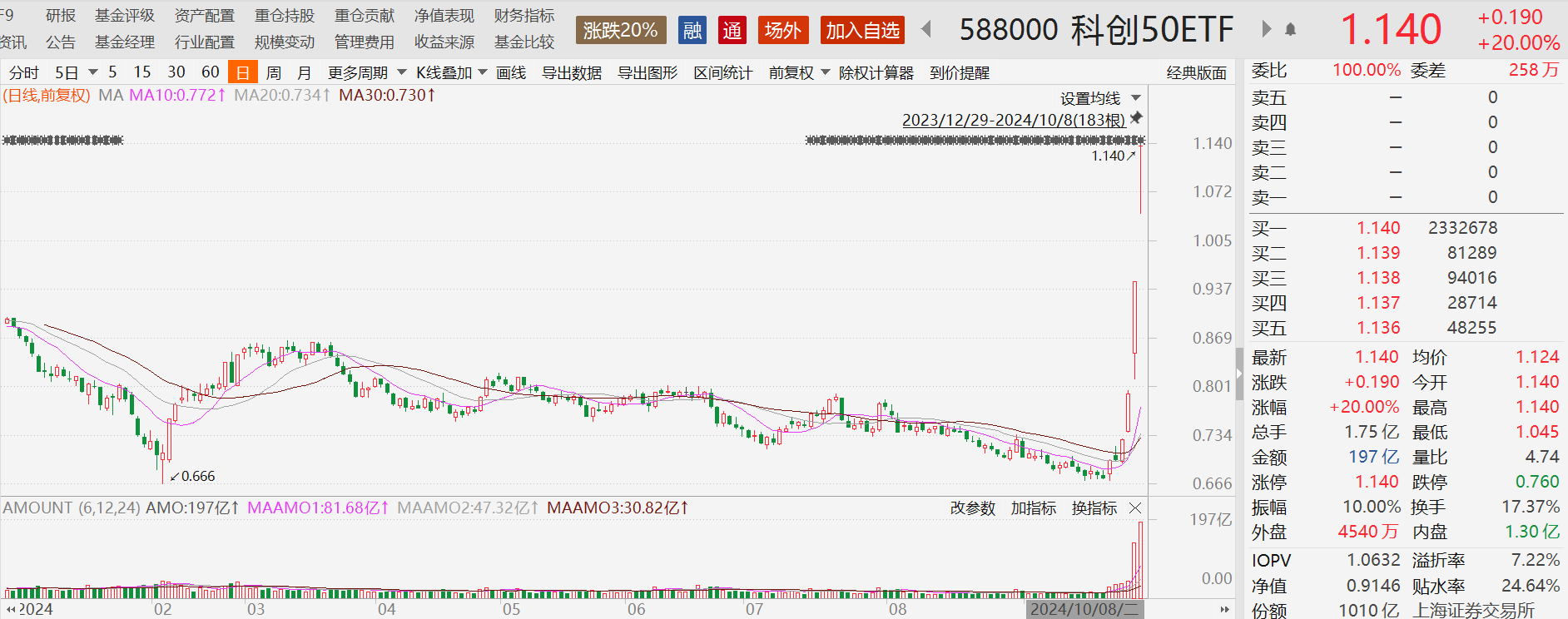Switch to monthly (月) K-line period
1568x619 pixels.
(x=304, y=73)
